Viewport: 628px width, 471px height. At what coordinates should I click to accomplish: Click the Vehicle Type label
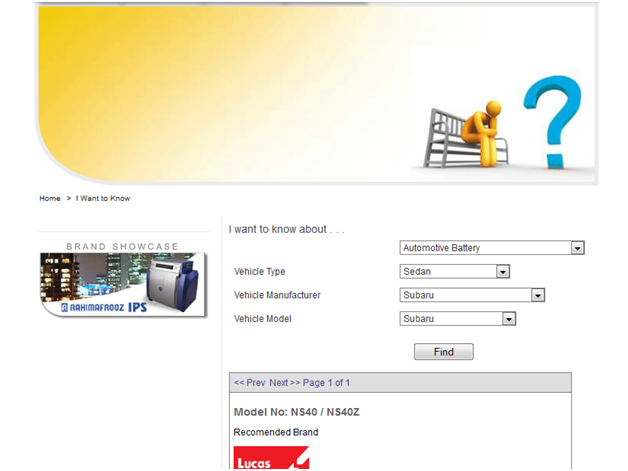point(260,272)
